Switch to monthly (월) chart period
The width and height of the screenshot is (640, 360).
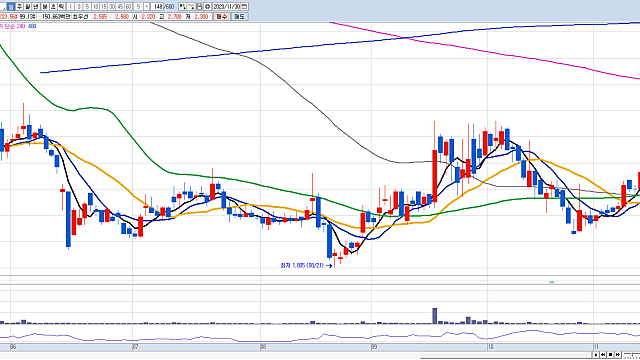27,7
